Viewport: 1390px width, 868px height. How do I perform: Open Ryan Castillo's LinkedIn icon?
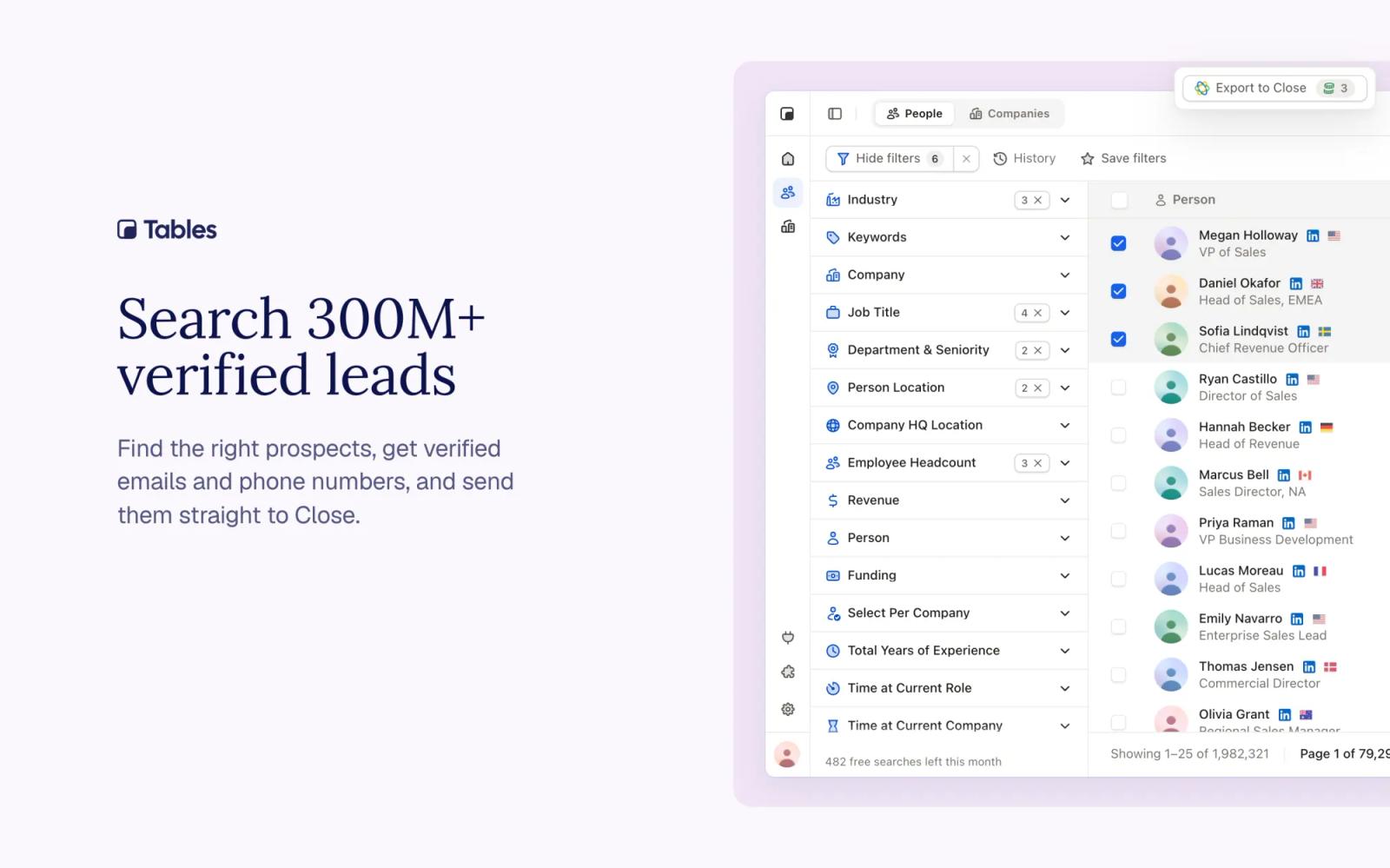[x=1292, y=380]
